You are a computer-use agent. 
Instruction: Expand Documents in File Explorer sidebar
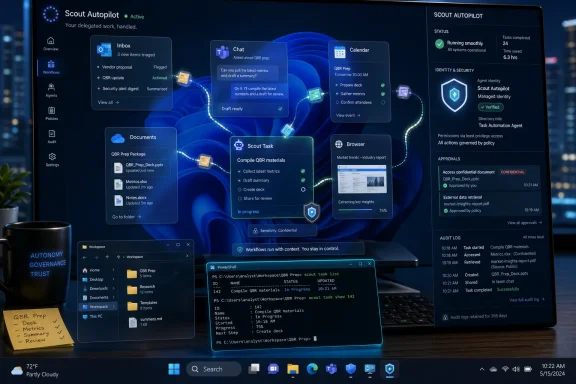click(x=114, y=297)
